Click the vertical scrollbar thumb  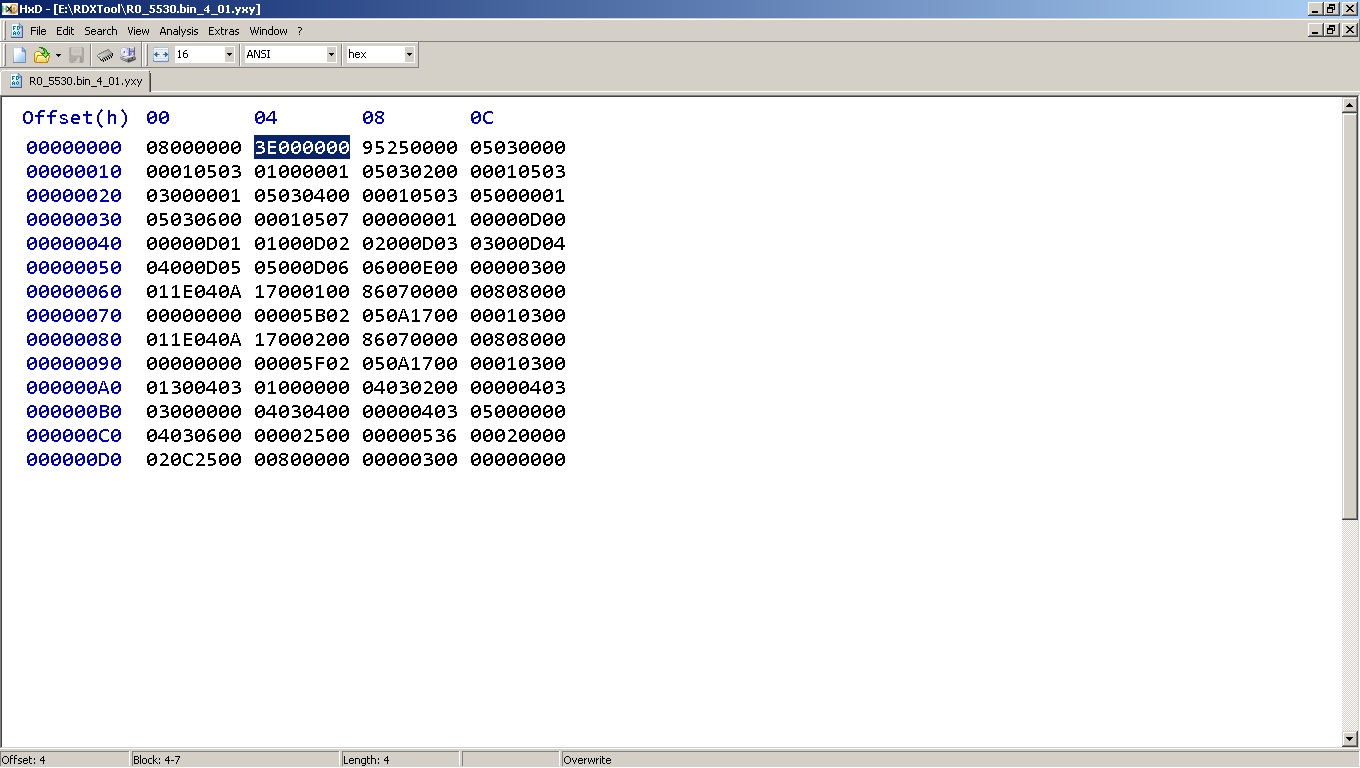point(1350,315)
